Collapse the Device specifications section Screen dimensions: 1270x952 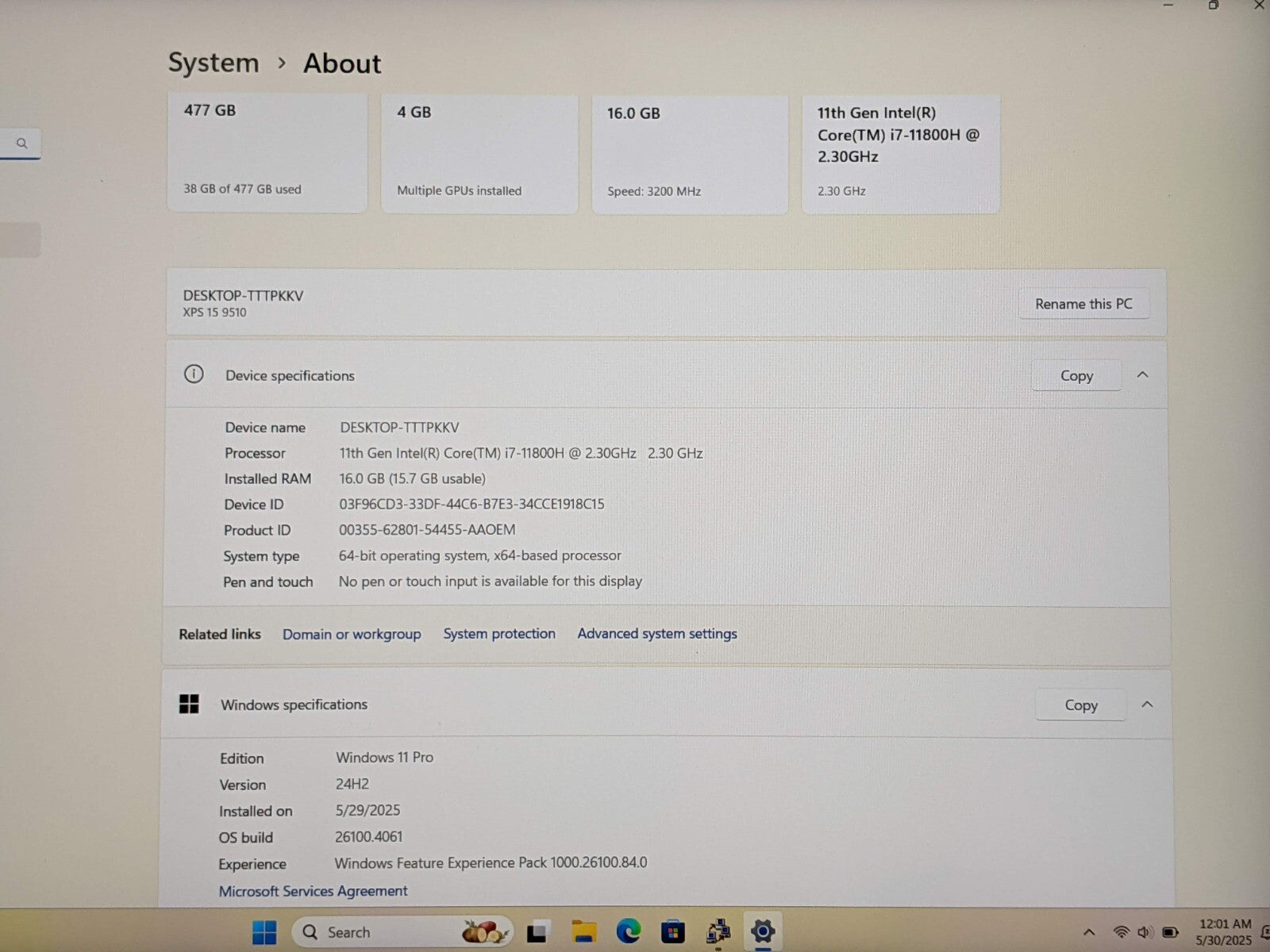pyautogui.click(x=1142, y=375)
